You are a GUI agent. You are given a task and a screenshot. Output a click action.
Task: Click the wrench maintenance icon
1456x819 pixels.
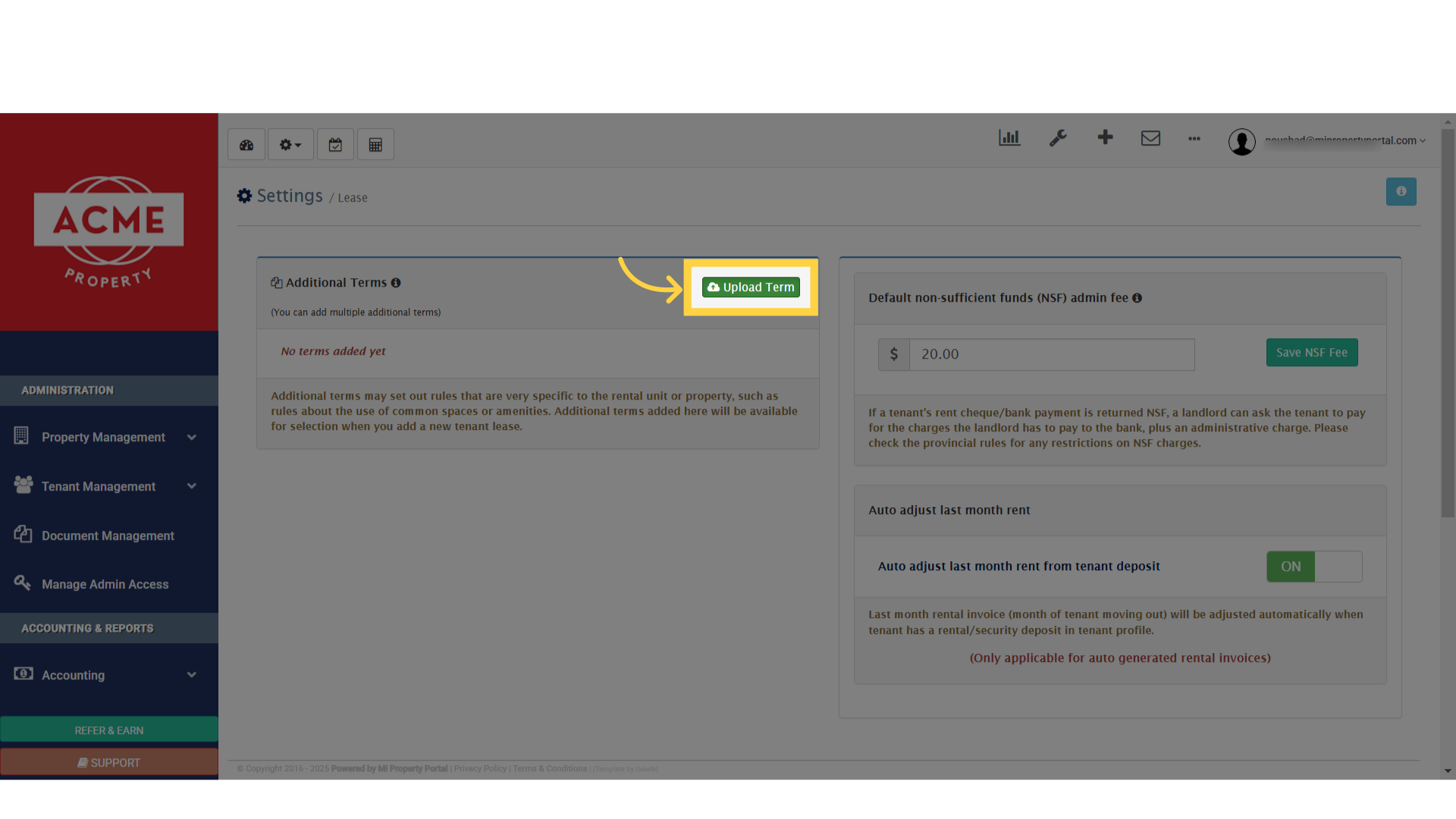pyautogui.click(x=1058, y=138)
